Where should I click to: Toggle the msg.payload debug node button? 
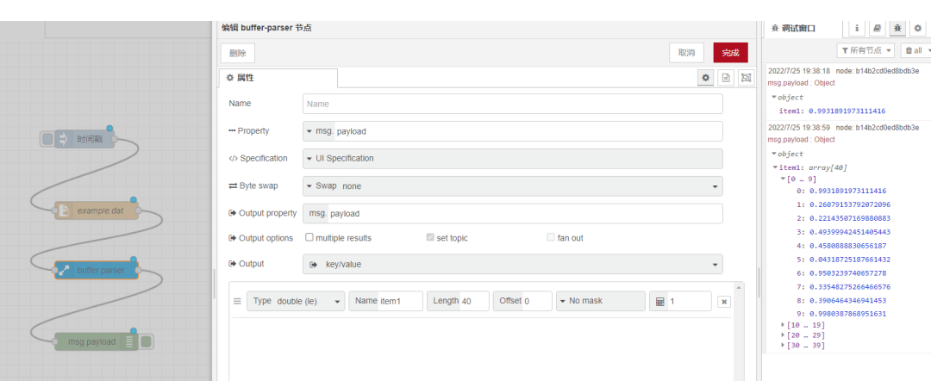point(146,342)
